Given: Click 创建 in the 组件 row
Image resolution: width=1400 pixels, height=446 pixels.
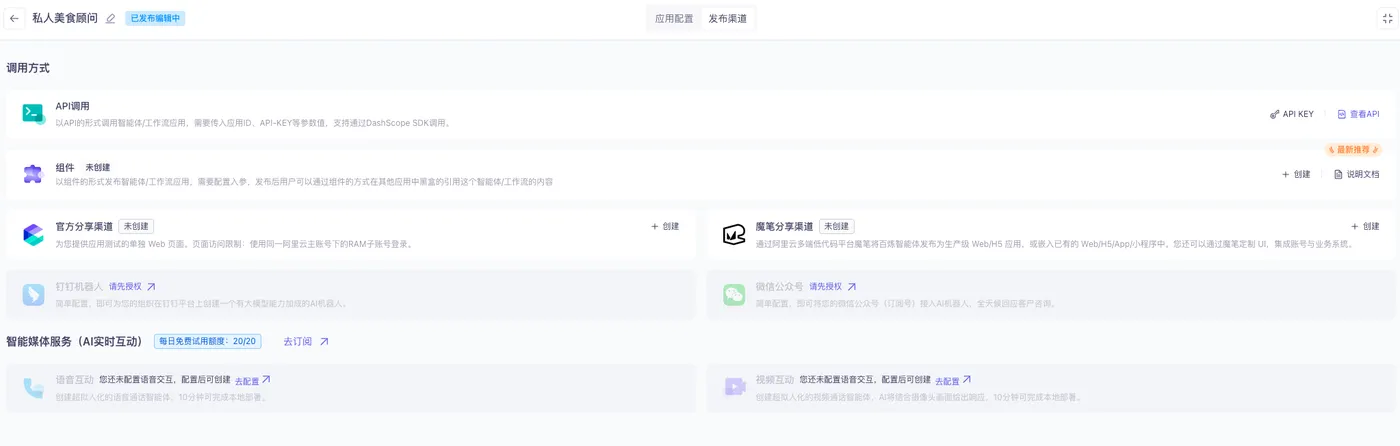Looking at the screenshot, I should (1296, 174).
